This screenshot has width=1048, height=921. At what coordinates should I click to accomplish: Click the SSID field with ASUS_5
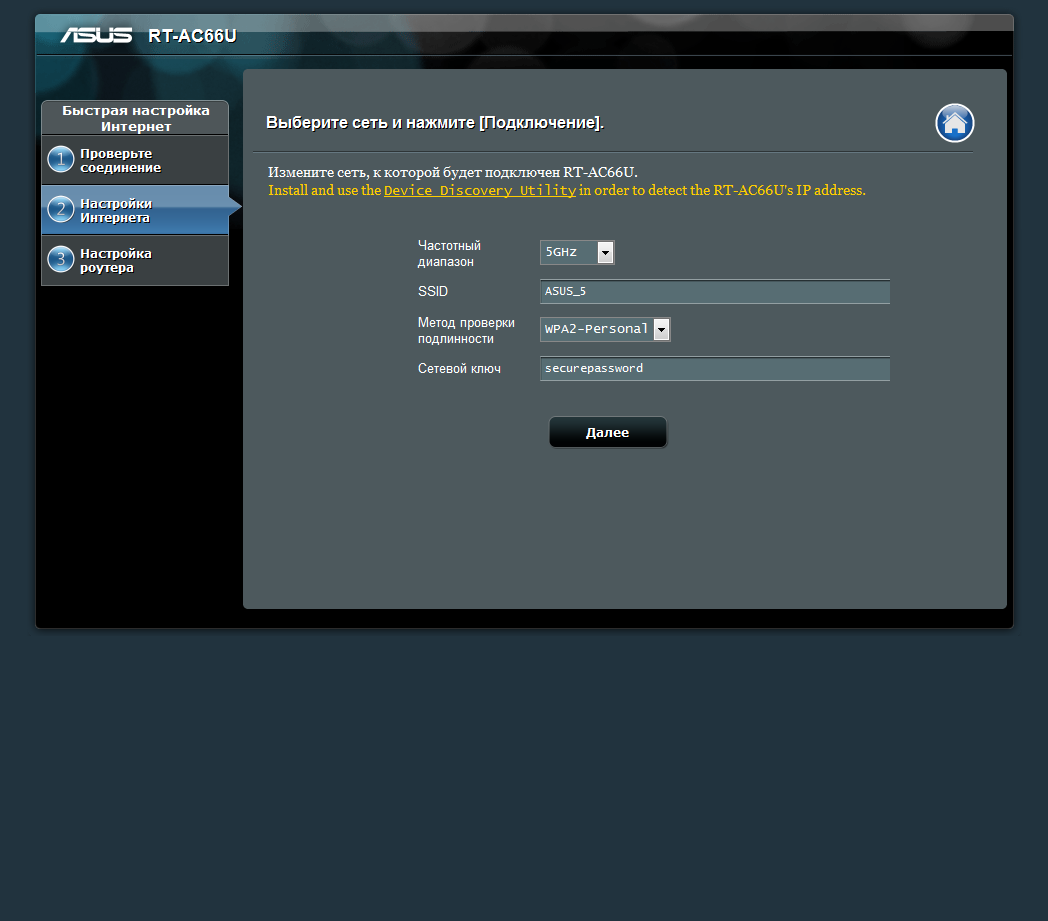click(x=714, y=291)
